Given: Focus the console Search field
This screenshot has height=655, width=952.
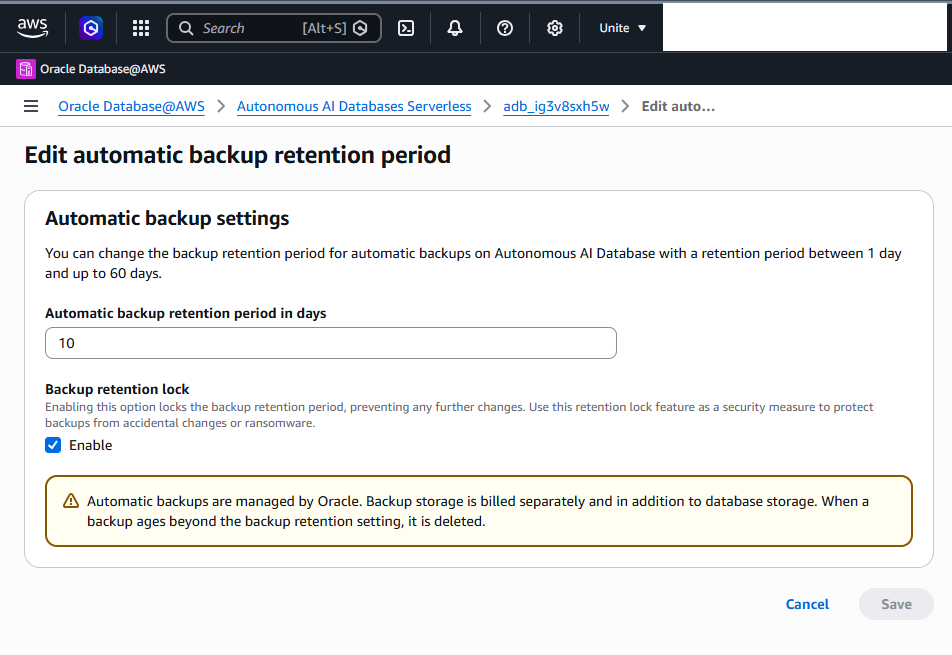Looking at the screenshot, I should [274, 28].
